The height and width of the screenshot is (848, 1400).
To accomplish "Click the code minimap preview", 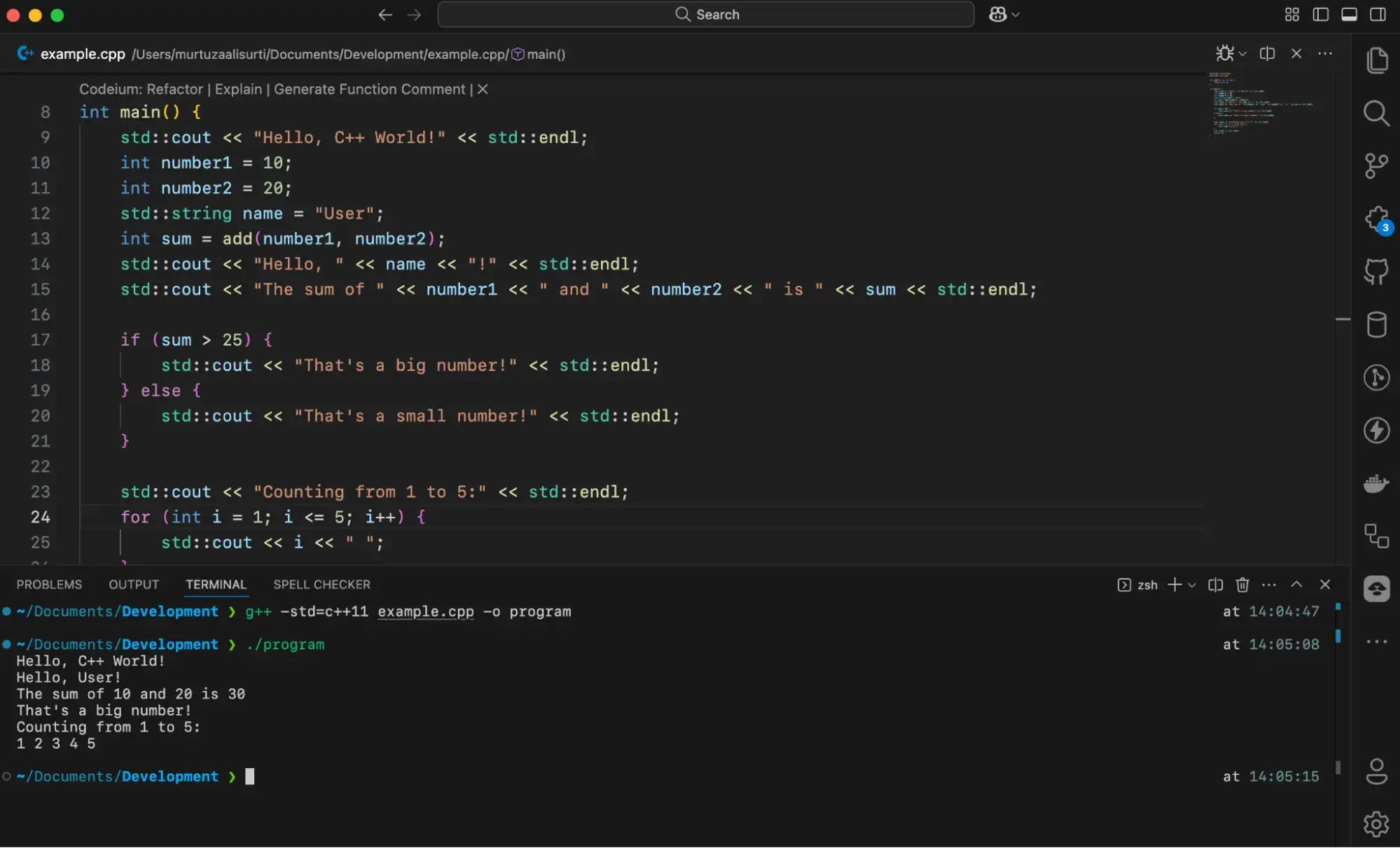I will [1261, 103].
